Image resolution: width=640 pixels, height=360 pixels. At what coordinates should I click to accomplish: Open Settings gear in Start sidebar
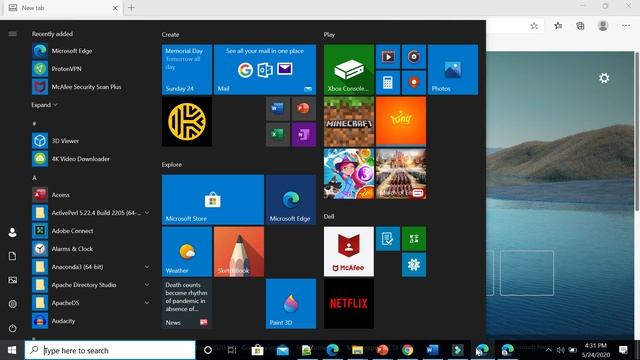coord(12,304)
